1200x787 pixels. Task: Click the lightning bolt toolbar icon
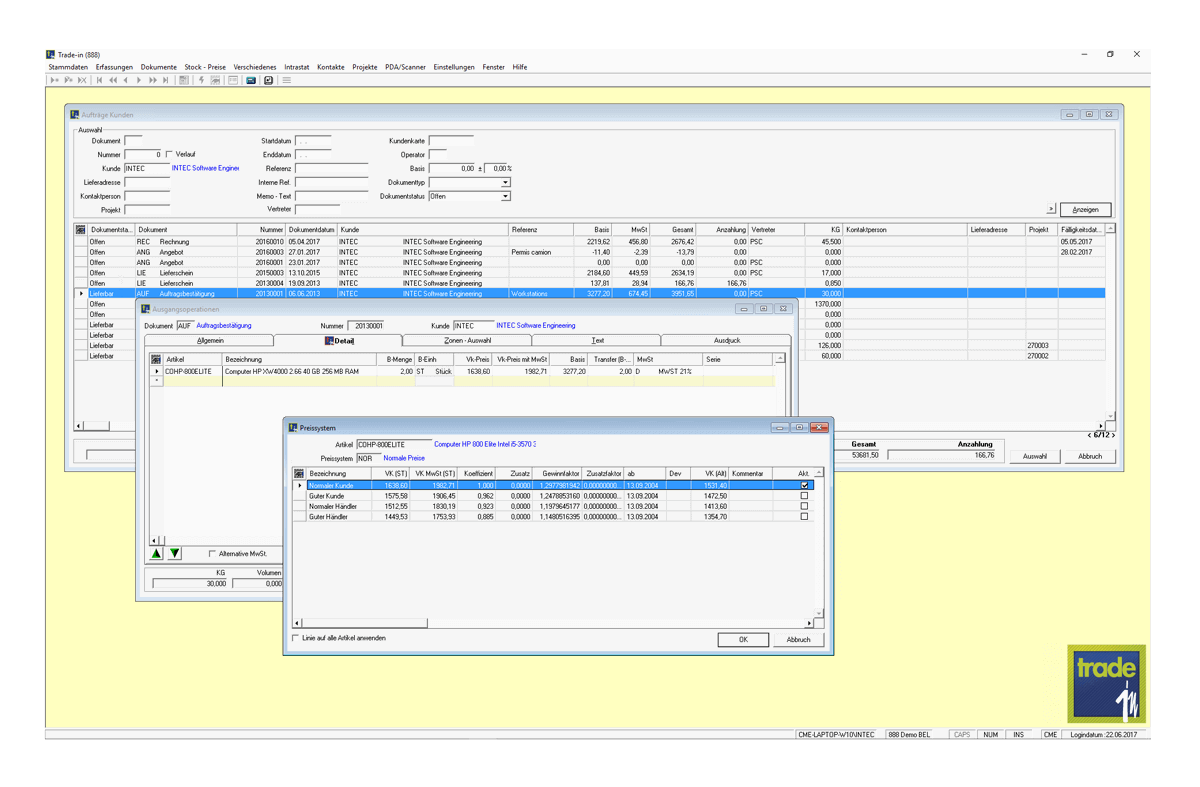tap(201, 80)
